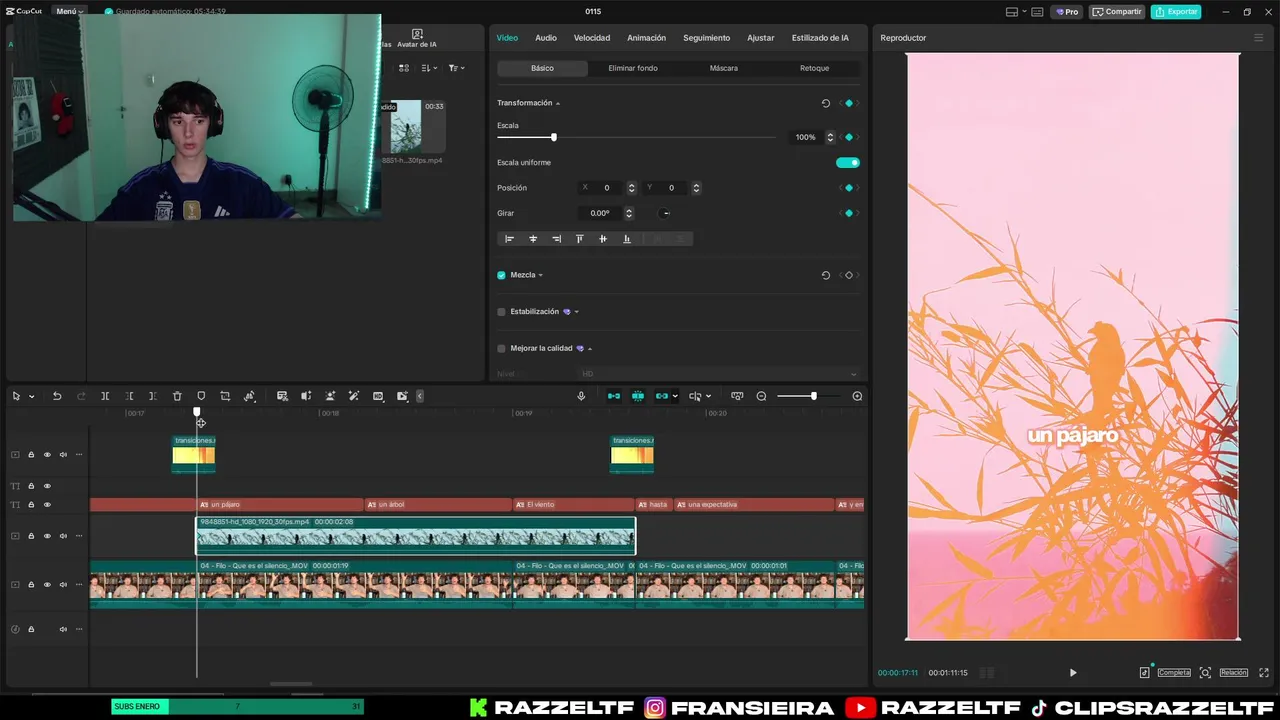Screen dimensions: 1280x720
Task: Adjust the timeline zoom slider
Action: (x=813, y=396)
